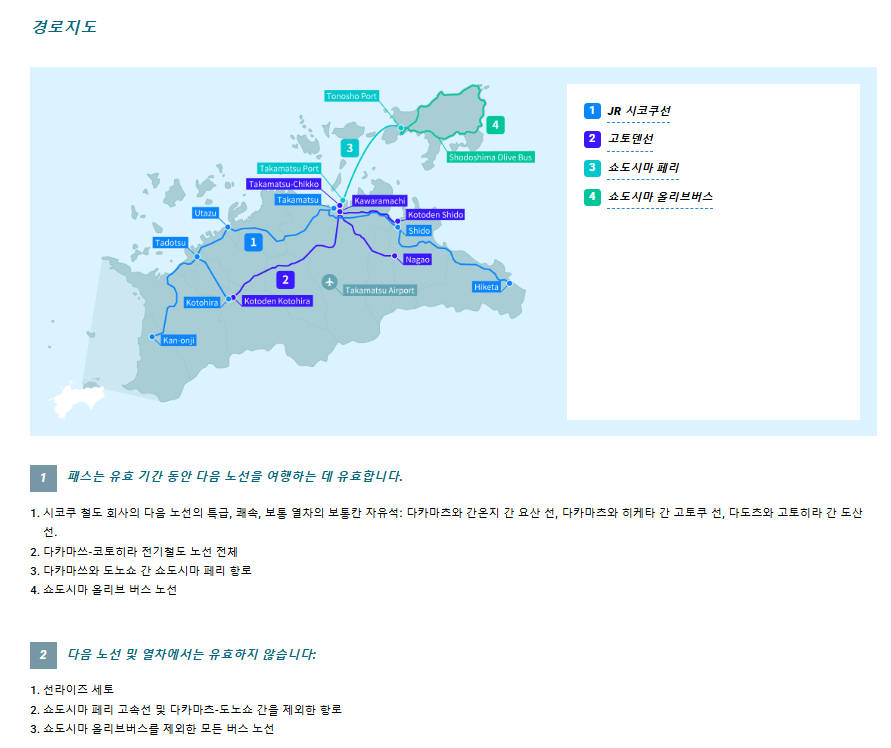Open the JR 시코쿠선 legend link
891x748 pixels.
tap(639, 110)
